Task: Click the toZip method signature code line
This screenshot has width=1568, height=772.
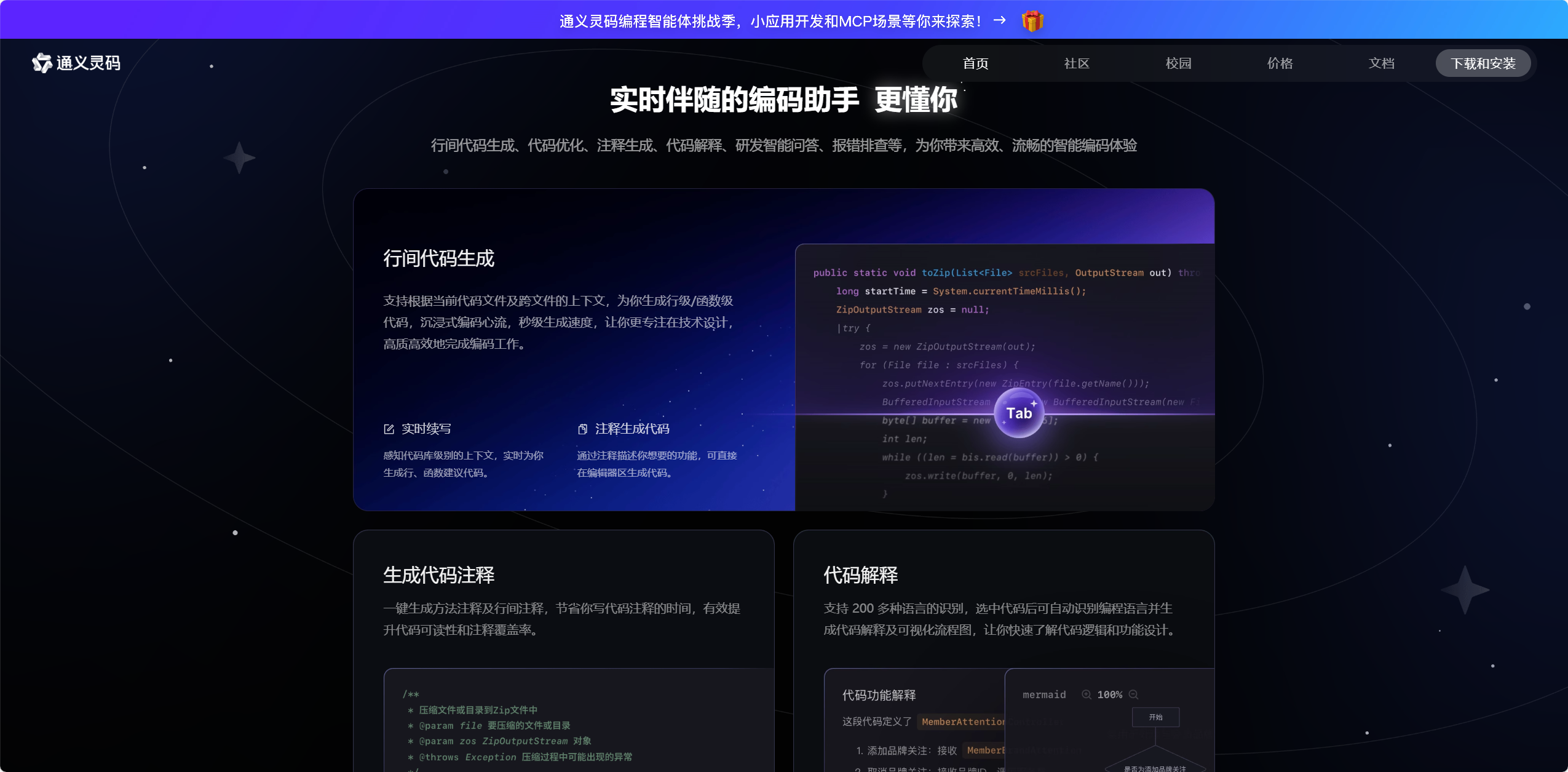Action: click(x=1006, y=273)
